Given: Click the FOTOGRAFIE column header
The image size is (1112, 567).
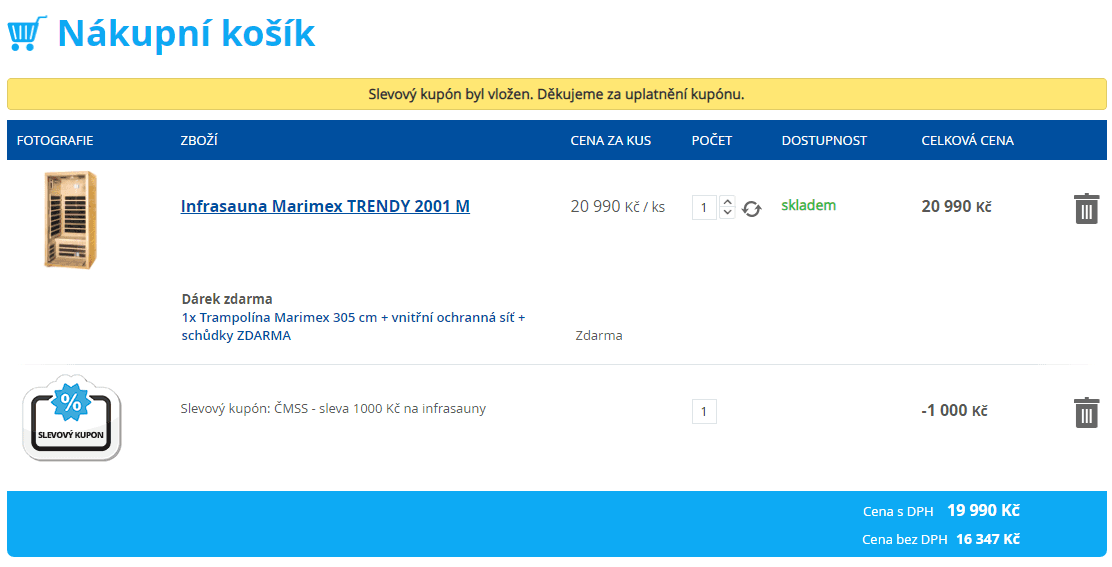Looking at the screenshot, I should [x=55, y=140].
